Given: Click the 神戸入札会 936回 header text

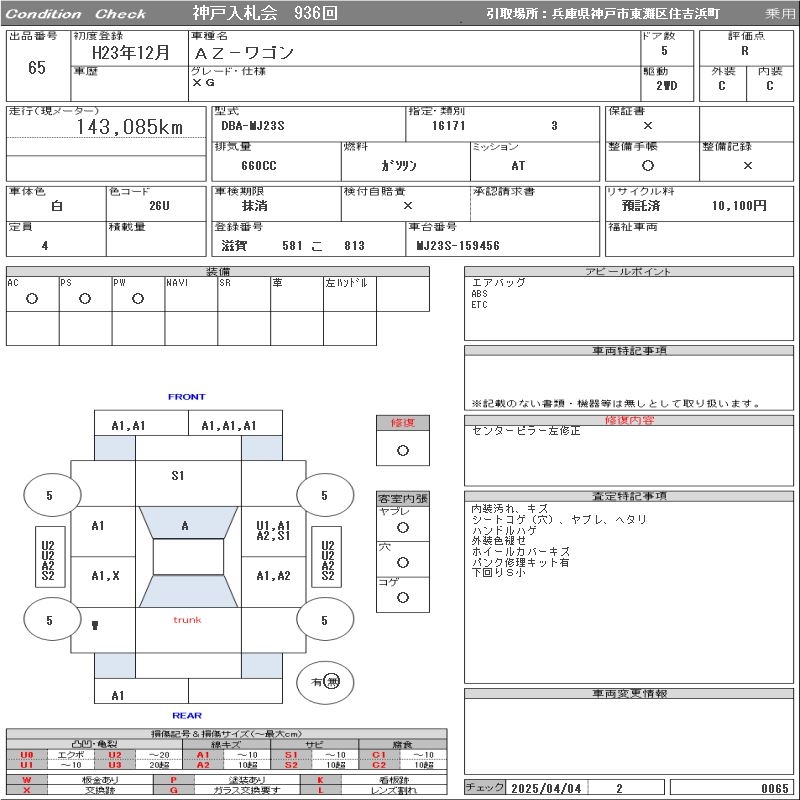Looking at the screenshot, I should tap(265, 13).
